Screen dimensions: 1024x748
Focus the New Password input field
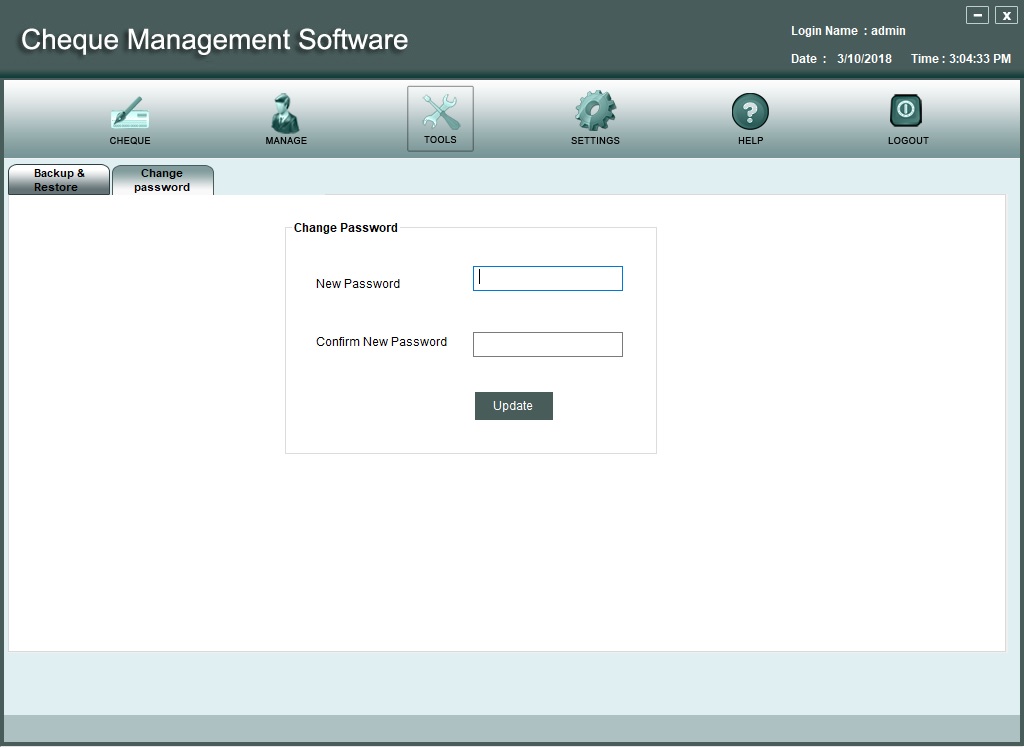[548, 278]
